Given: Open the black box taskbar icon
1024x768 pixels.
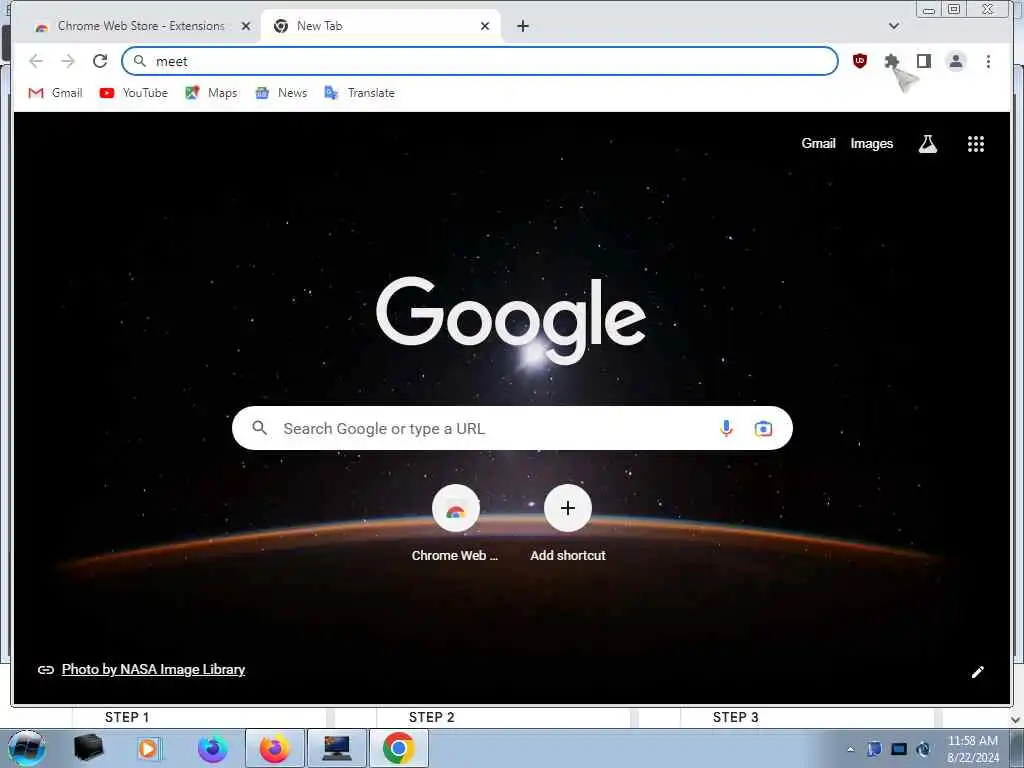Looking at the screenshot, I should (x=88, y=748).
